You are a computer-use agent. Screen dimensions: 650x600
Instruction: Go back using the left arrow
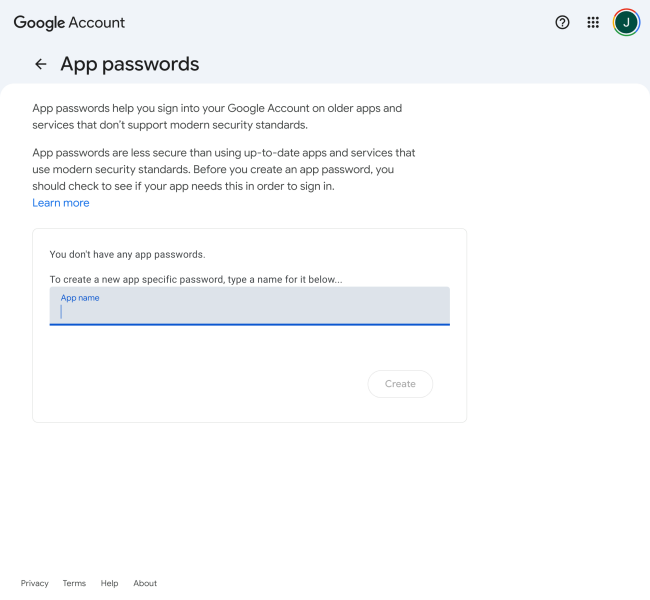click(x=41, y=64)
